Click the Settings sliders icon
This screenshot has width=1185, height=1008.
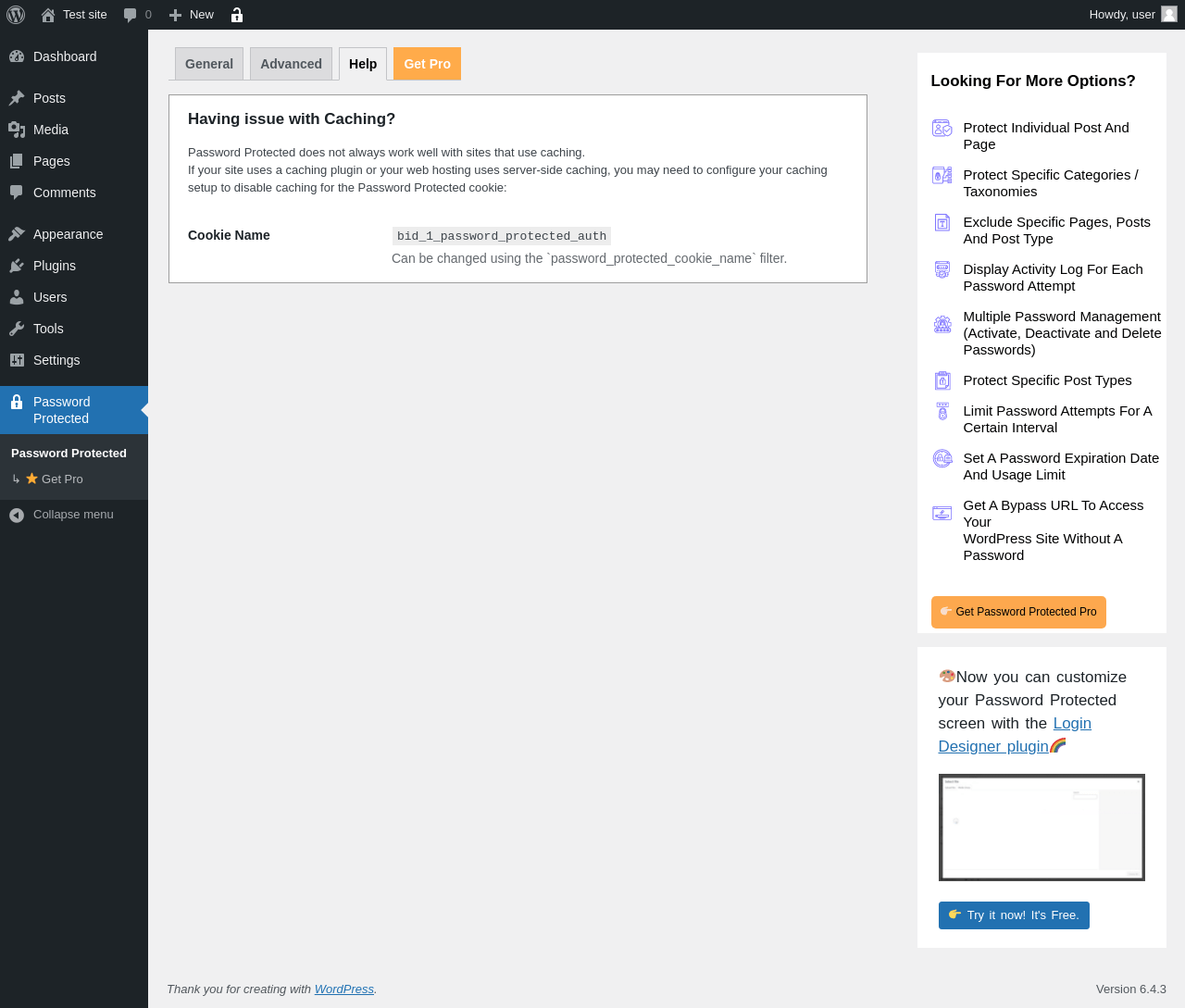pyautogui.click(x=17, y=360)
